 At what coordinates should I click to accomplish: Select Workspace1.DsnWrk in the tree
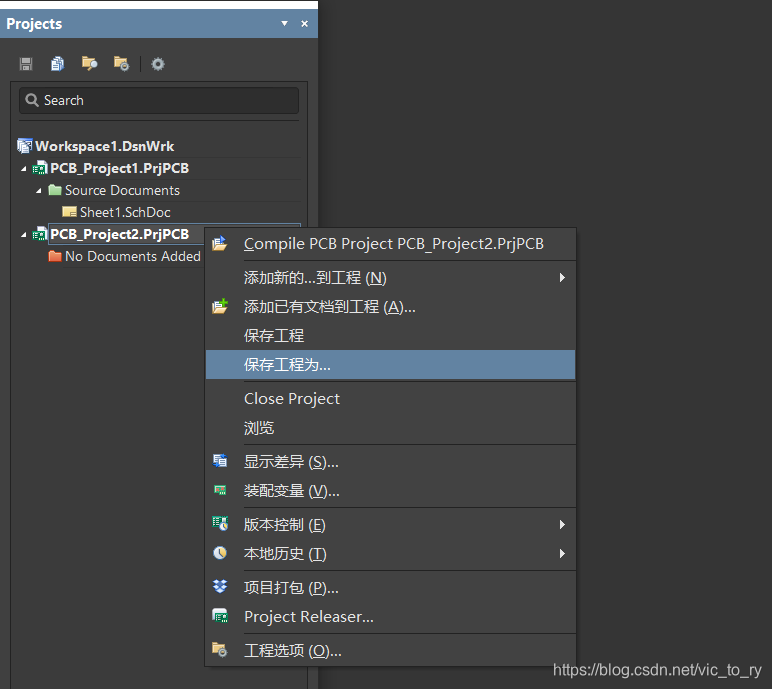[104, 146]
